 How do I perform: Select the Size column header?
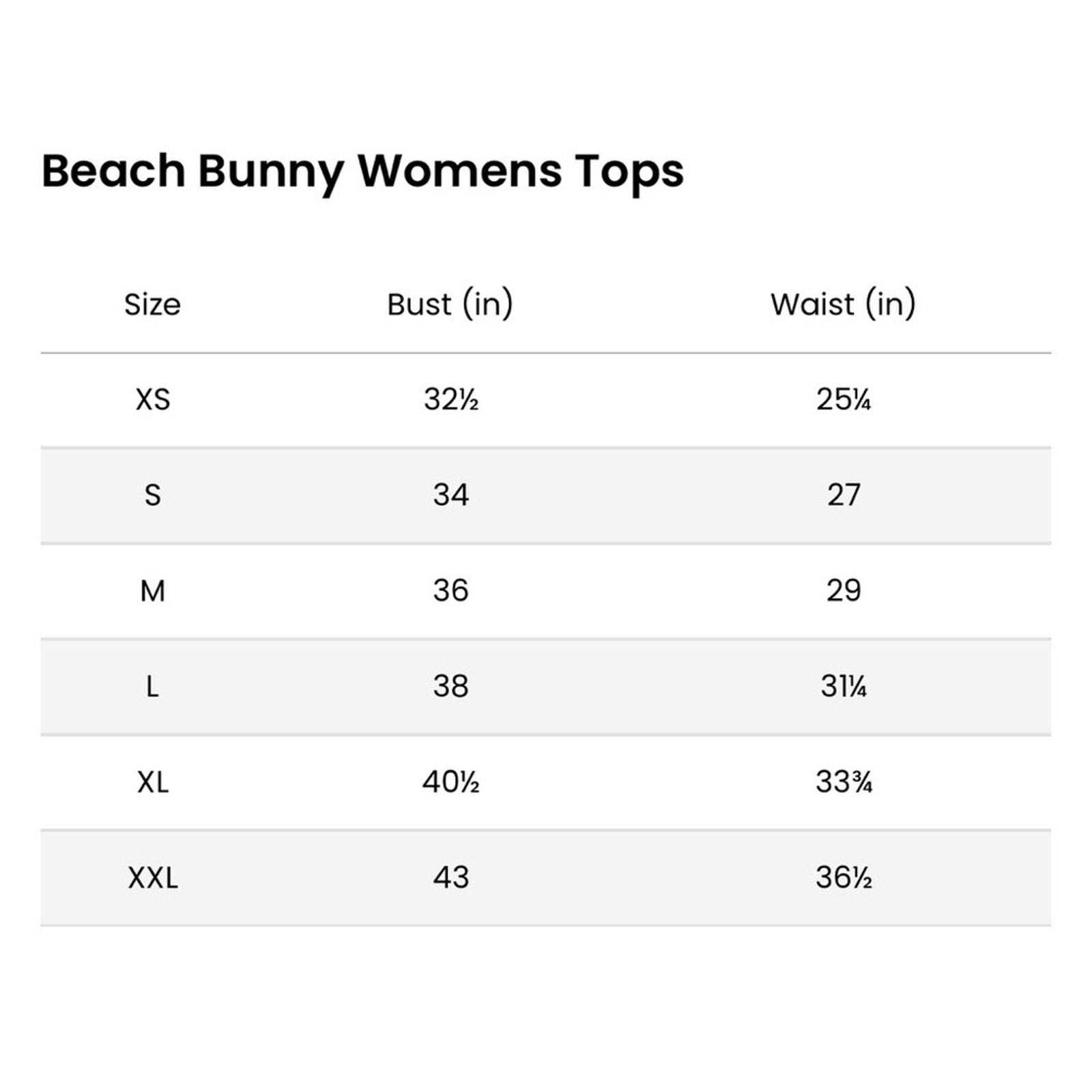(x=152, y=304)
